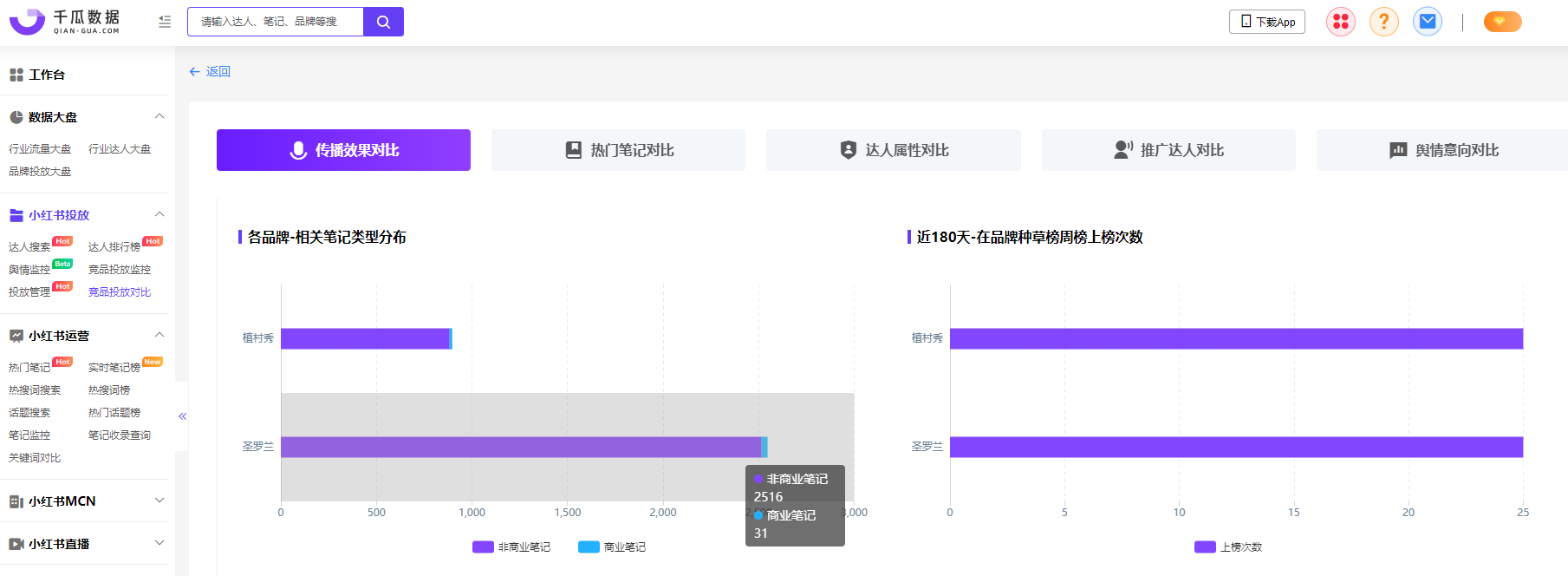Click the search magnifier button
Viewport: 1568px width, 576px height.
pos(383,22)
